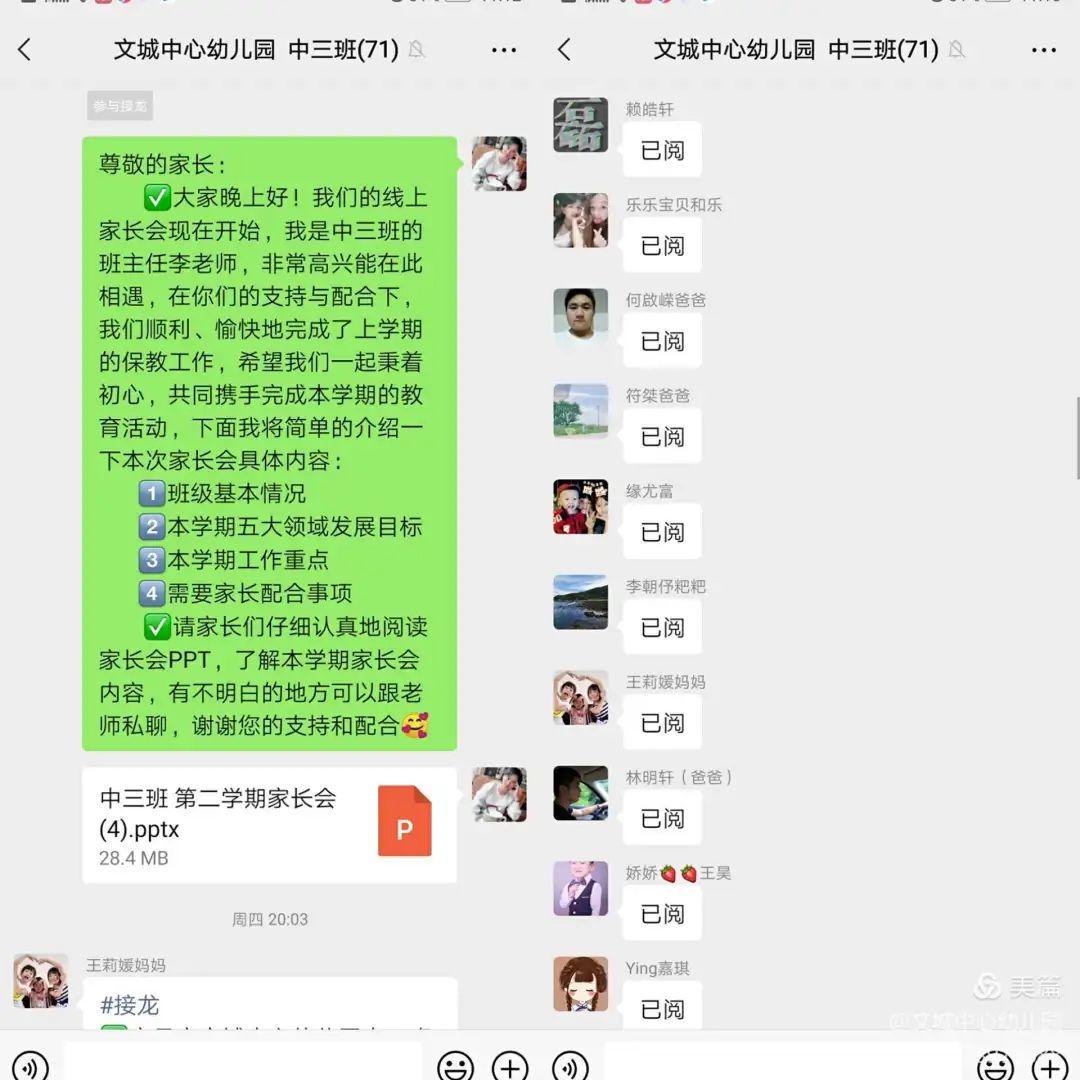Open the emoji picker in right chat
The height and width of the screenshot is (1080, 1080).
(x=996, y=1066)
